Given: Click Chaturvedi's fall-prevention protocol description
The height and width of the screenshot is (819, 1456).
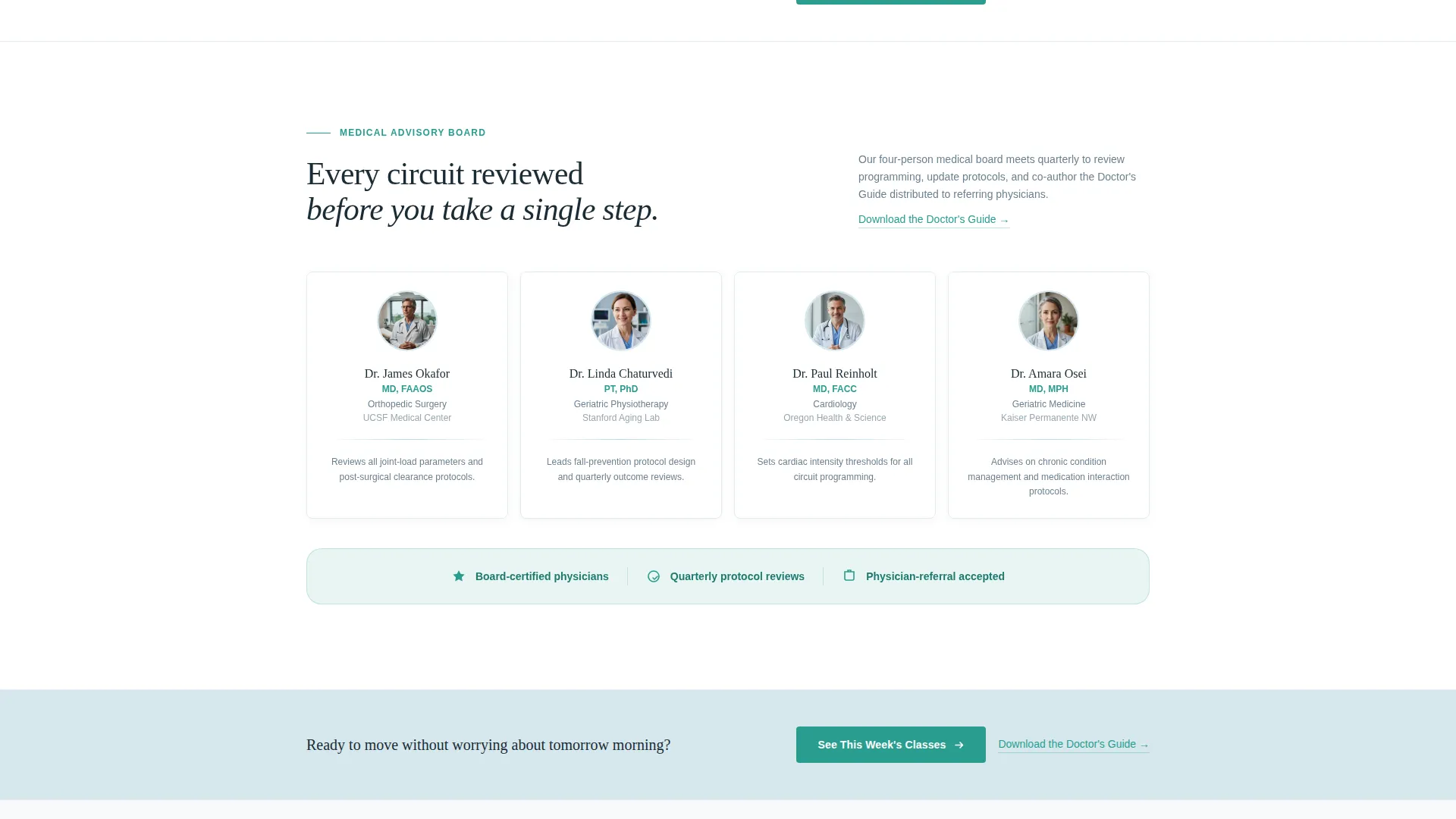Looking at the screenshot, I should 621,469.
